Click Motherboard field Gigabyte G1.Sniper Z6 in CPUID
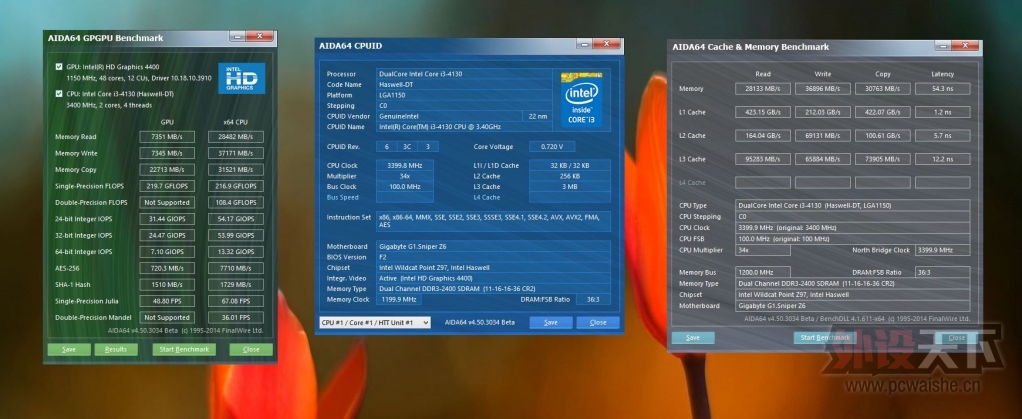This screenshot has width=1022, height=419. (x=493, y=246)
